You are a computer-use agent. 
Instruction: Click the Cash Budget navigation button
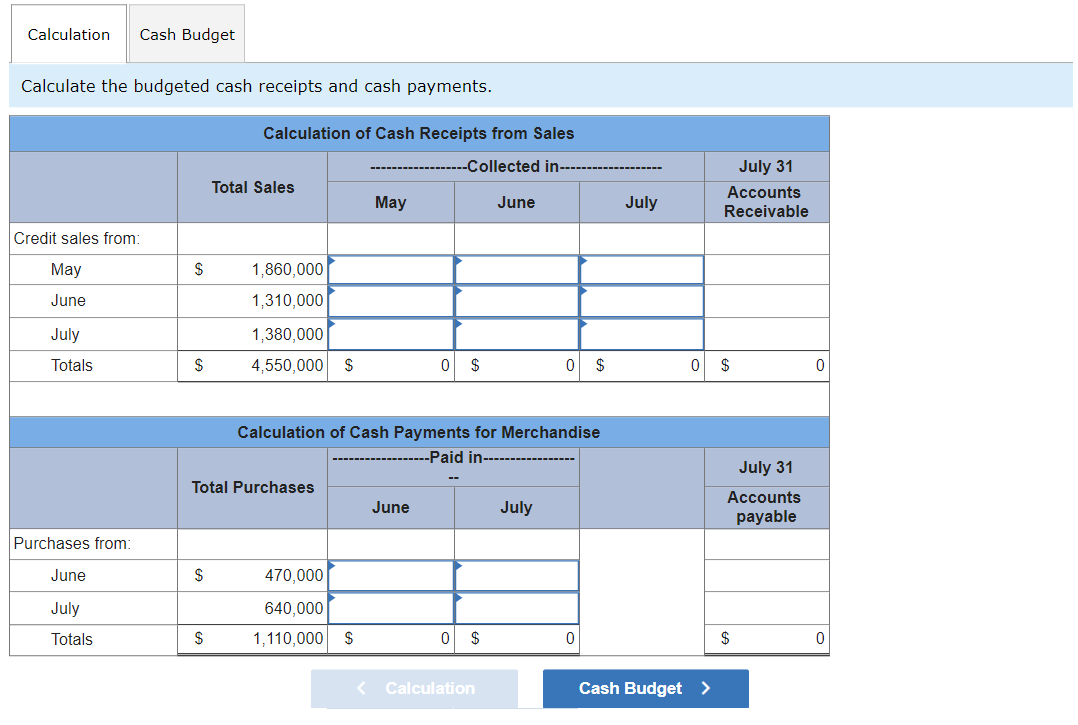645,689
